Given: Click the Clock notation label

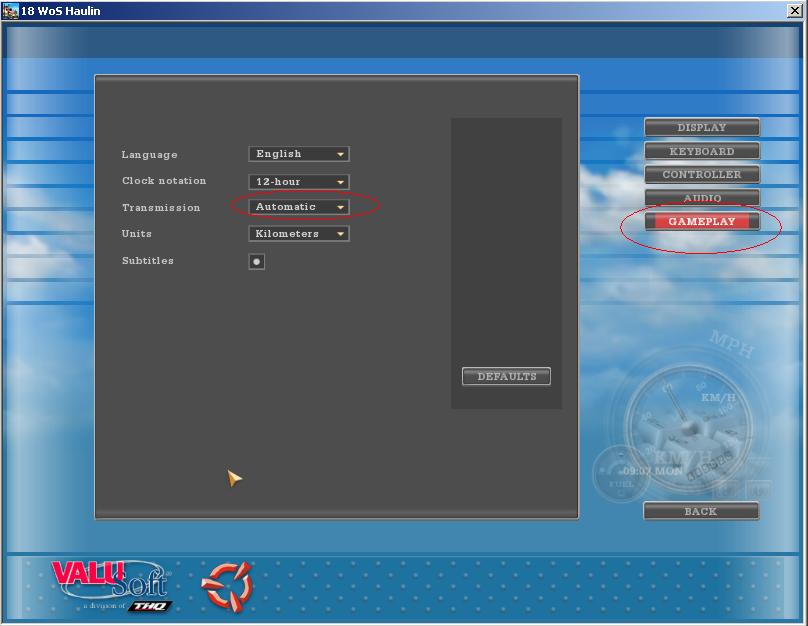Looking at the screenshot, I should 164,181.
